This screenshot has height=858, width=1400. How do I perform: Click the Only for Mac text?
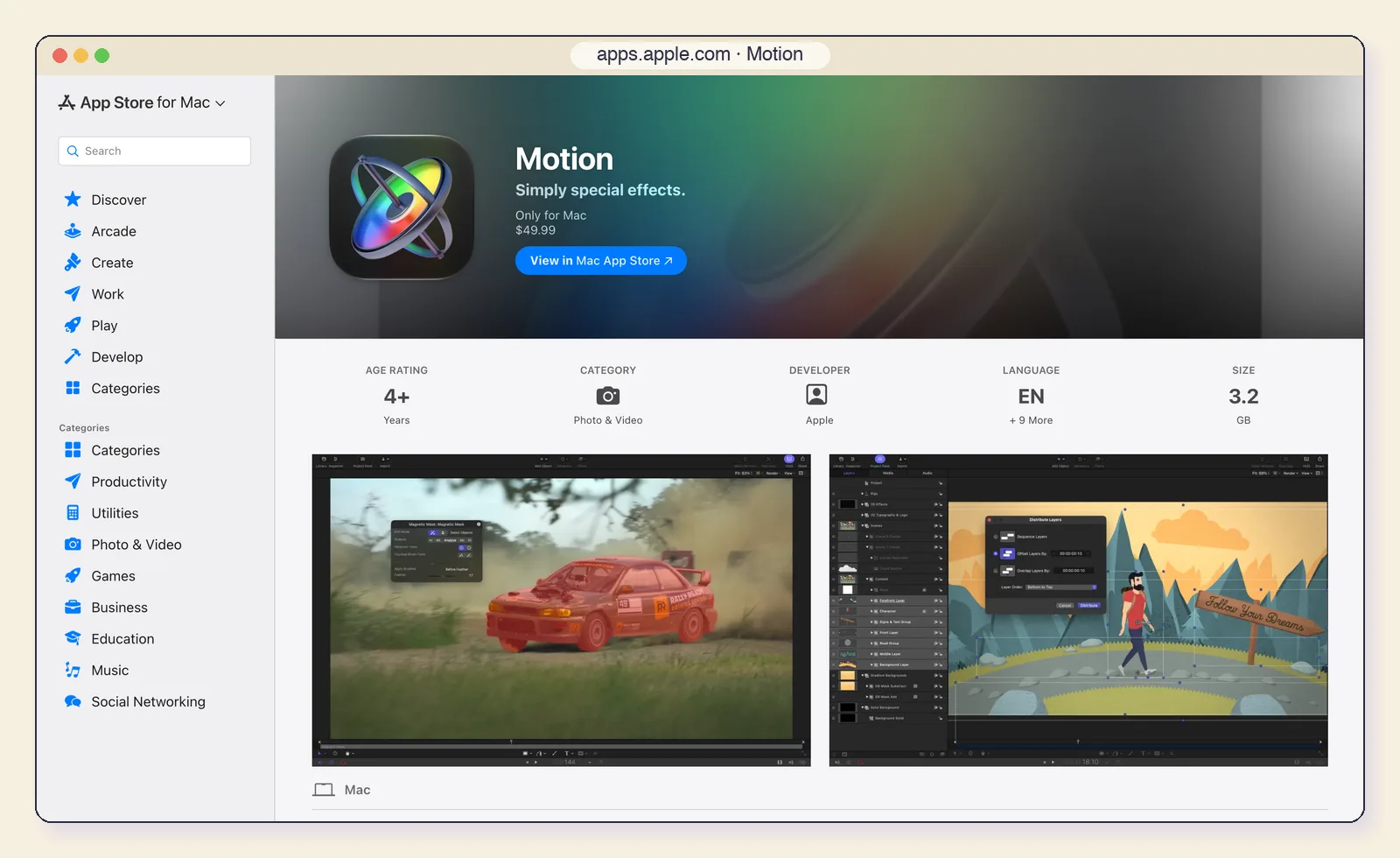click(550, 215)
